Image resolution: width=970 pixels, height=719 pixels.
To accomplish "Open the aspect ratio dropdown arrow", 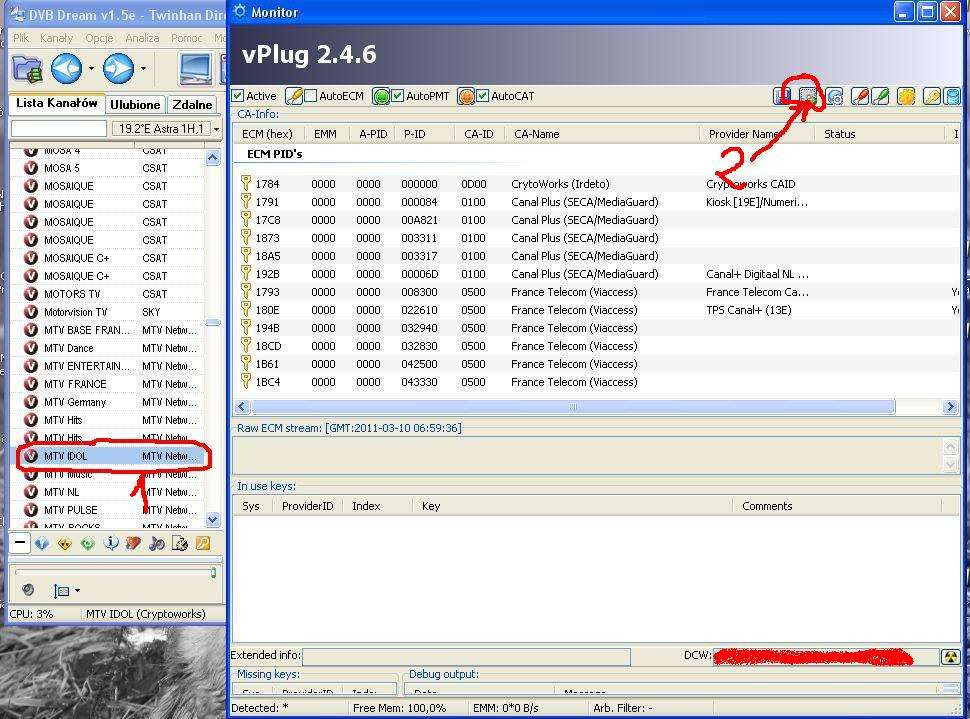I will click(77, 591).
